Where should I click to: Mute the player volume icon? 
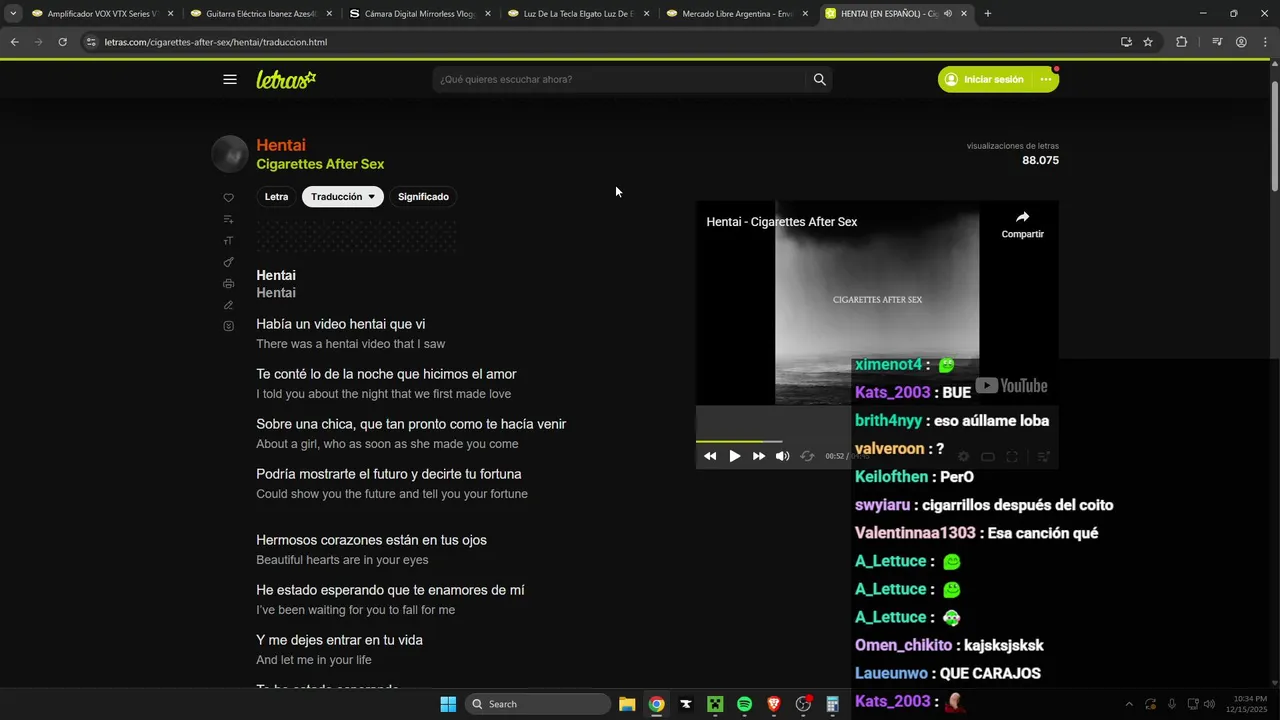point(783,456)
